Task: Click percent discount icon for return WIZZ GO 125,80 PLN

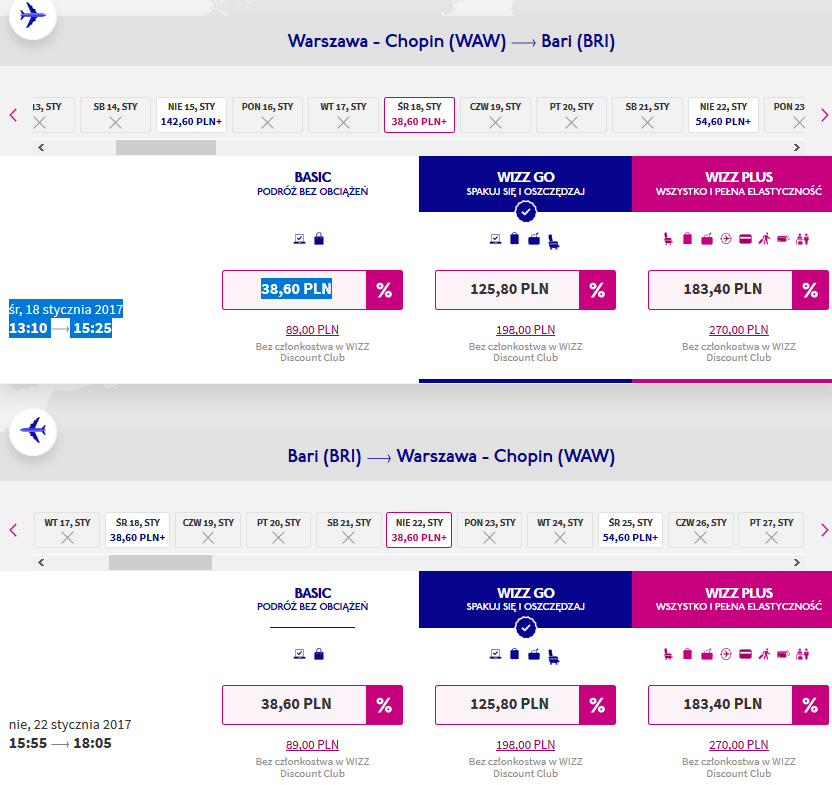Action: 597,705
